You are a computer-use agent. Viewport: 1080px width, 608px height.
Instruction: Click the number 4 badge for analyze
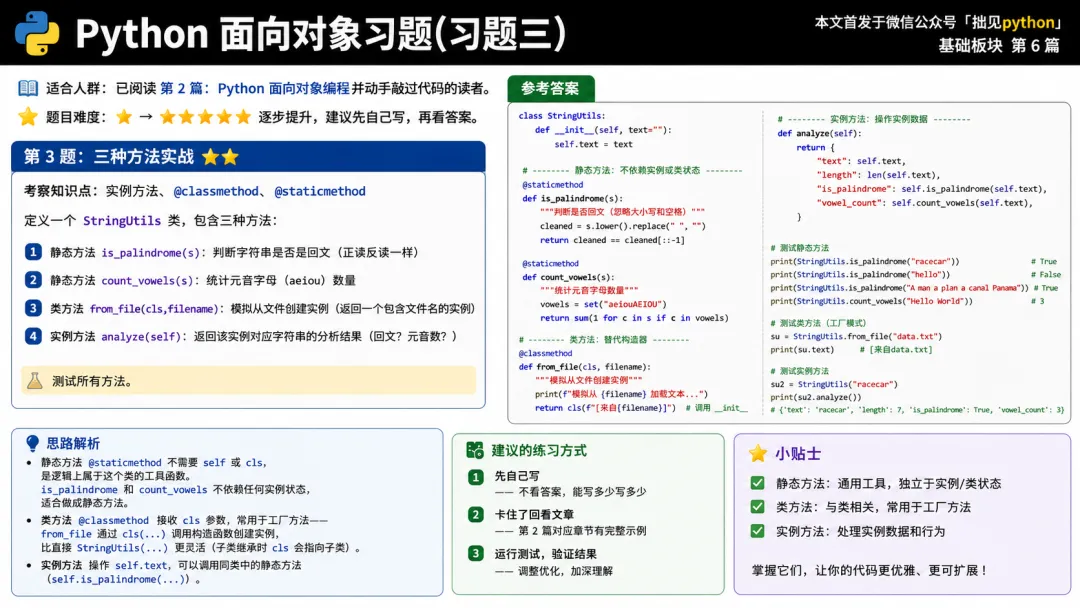[x=33, y=336]
